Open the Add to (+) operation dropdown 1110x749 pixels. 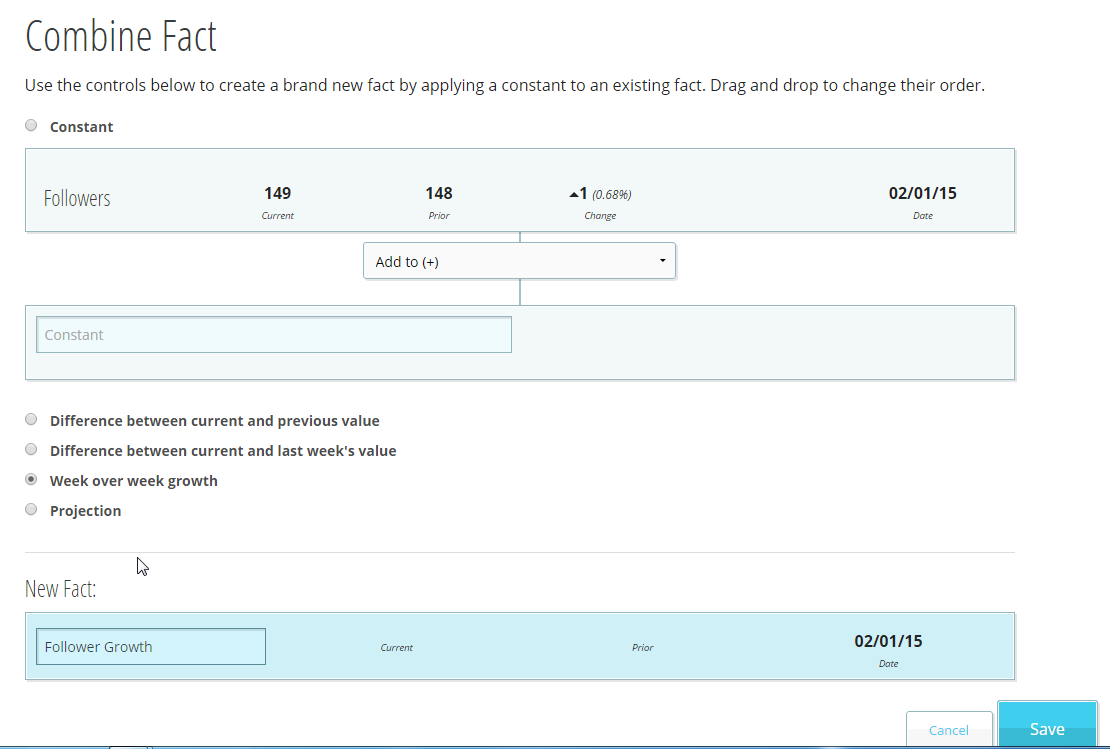[519, 262]
